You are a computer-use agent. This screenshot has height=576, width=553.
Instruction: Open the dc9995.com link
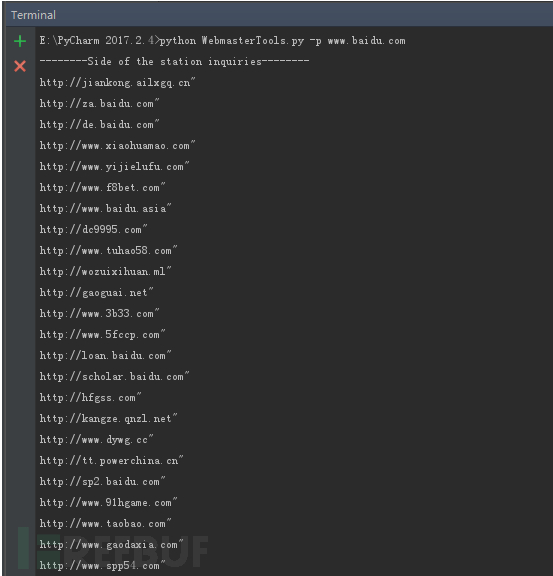[x=93, y=230]
